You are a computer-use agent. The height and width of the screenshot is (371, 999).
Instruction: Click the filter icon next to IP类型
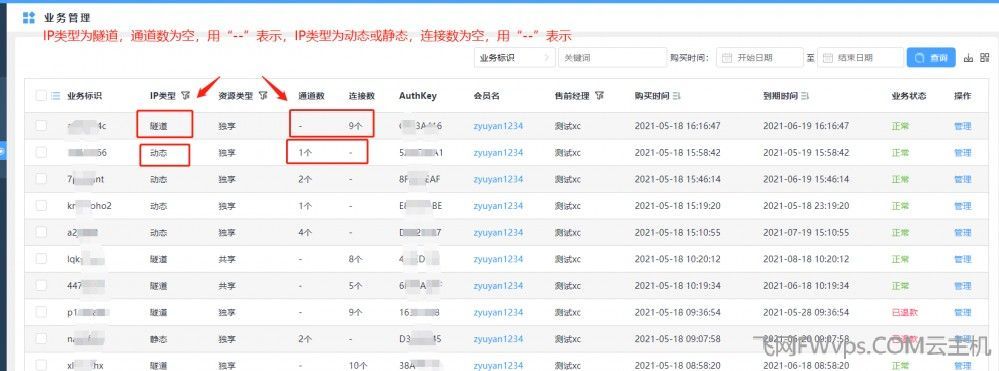coord(185,96)
